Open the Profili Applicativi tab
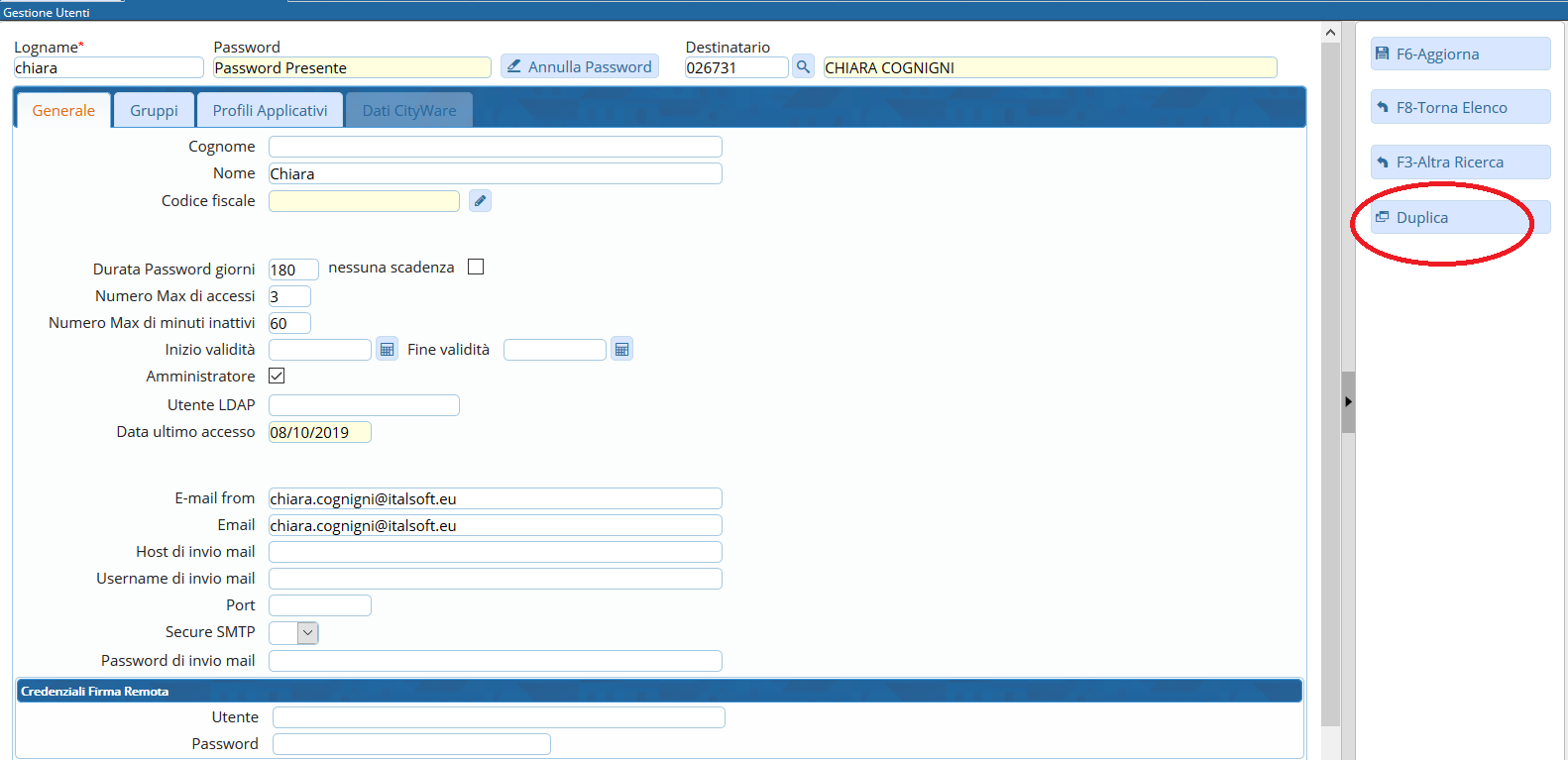Viewport: 1568px width, 760px height. click(x=270, y=111)
